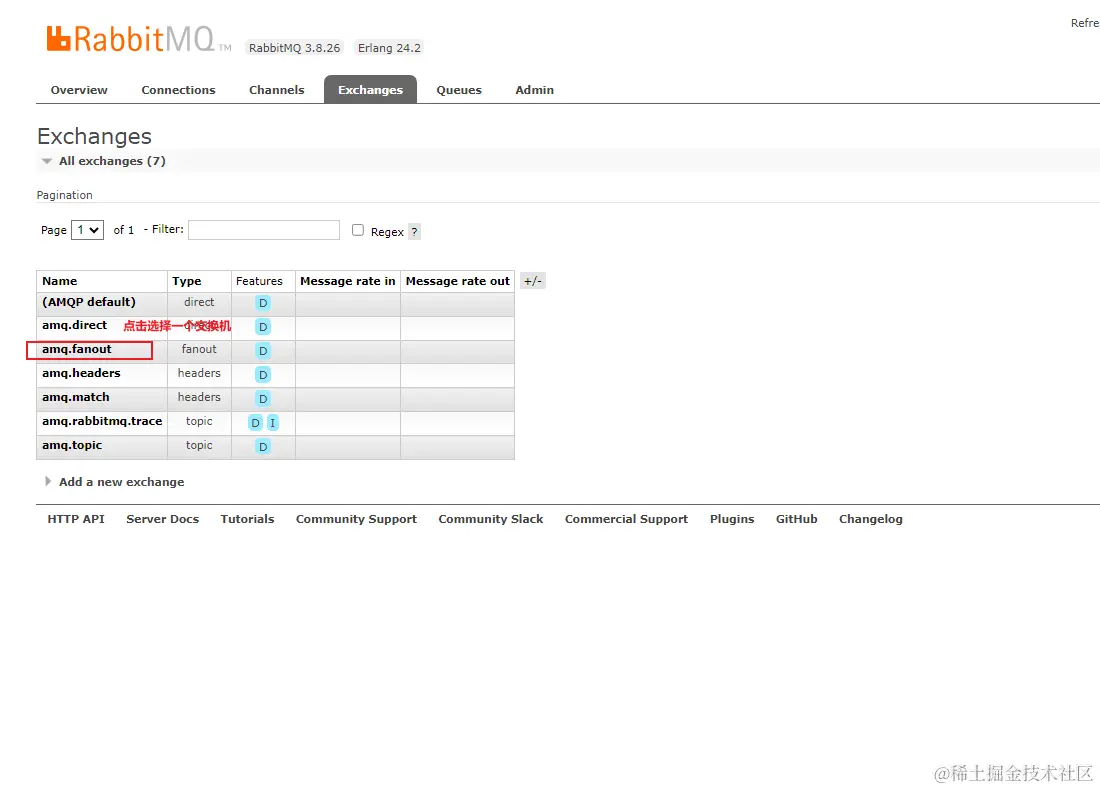The width and height of the screenshot is (1100, 790).
Task: Open the Overview tab
Action: [79, 90]
